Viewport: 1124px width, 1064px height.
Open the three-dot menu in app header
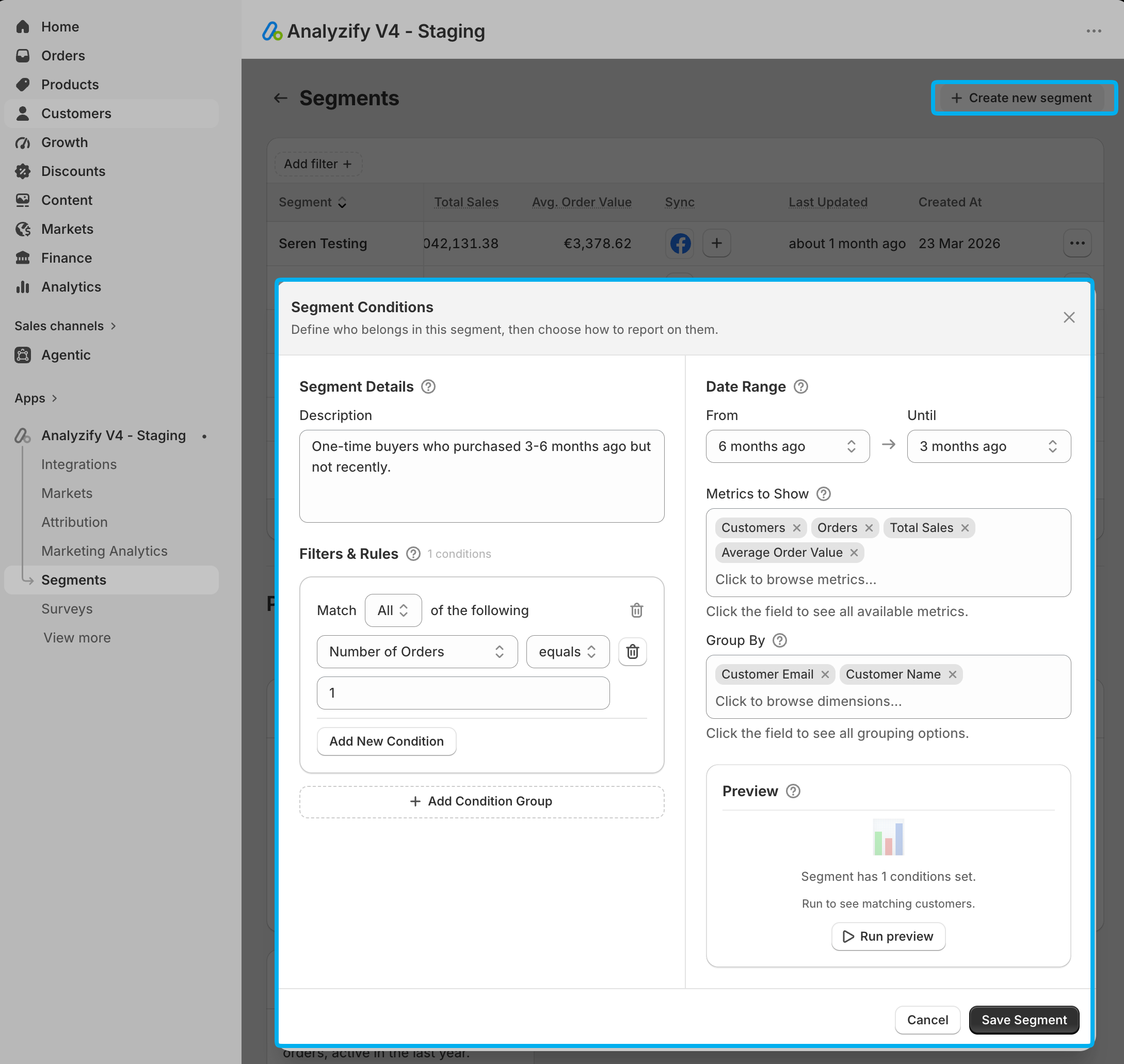pos(1094,31)
